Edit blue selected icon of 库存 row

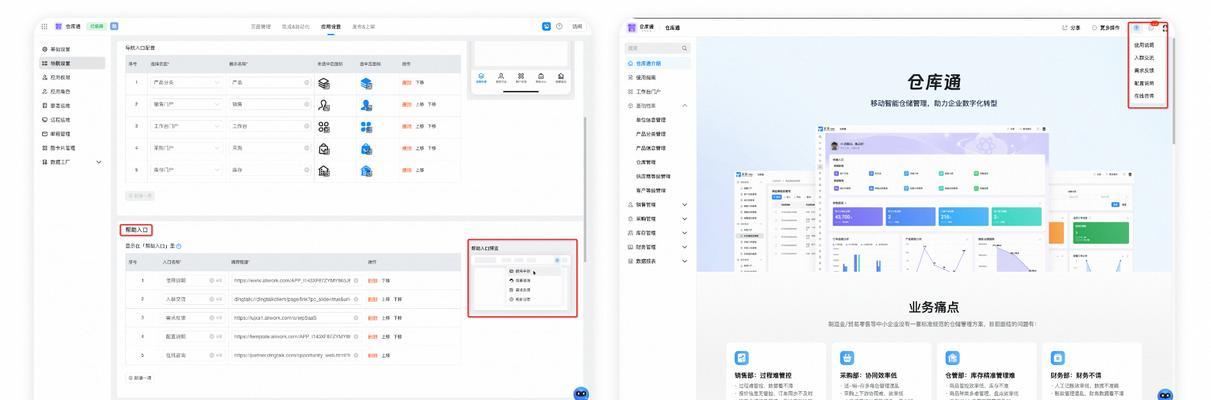[367, 170]
